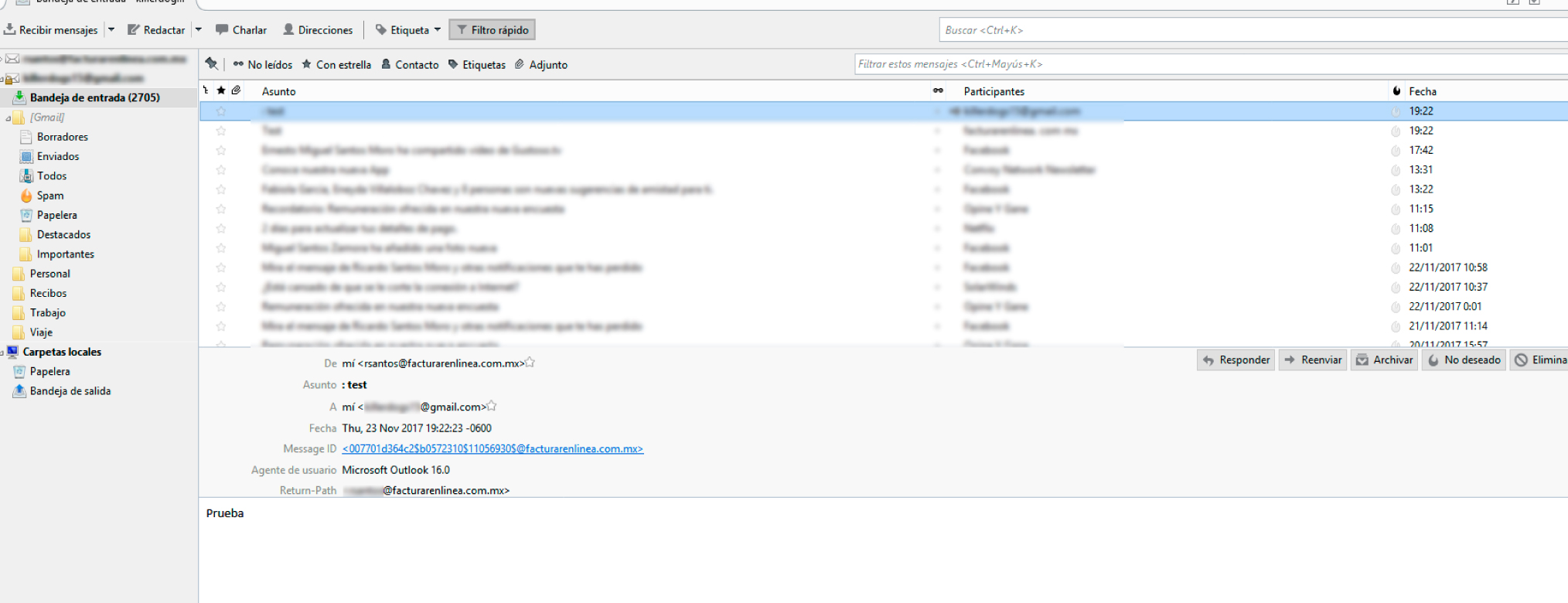Sort by the attachment paperclip column header
1568x603 pixels.
pyautogui.click(x=236, y=90)
